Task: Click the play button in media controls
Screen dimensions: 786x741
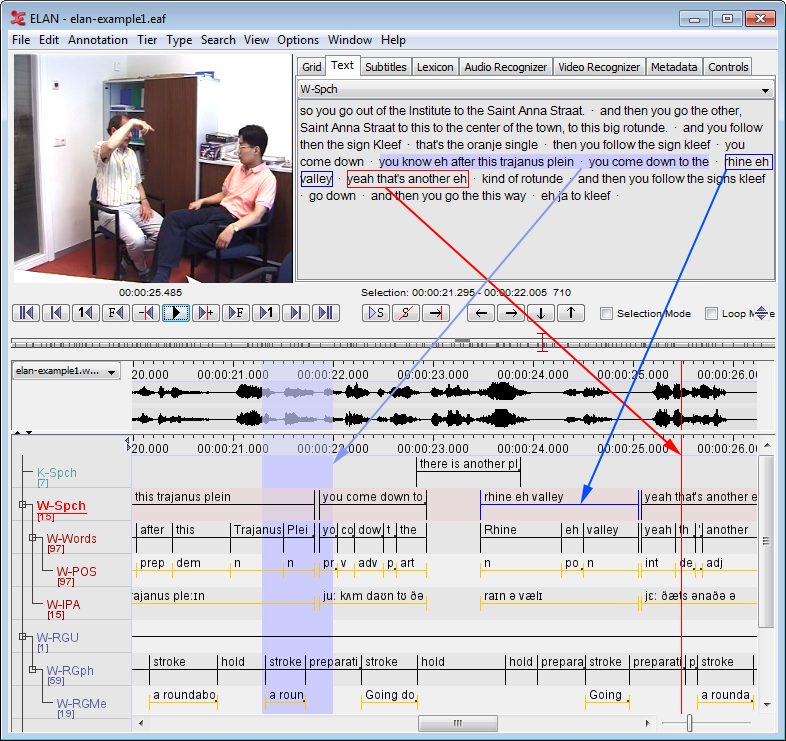Action: 176,313
